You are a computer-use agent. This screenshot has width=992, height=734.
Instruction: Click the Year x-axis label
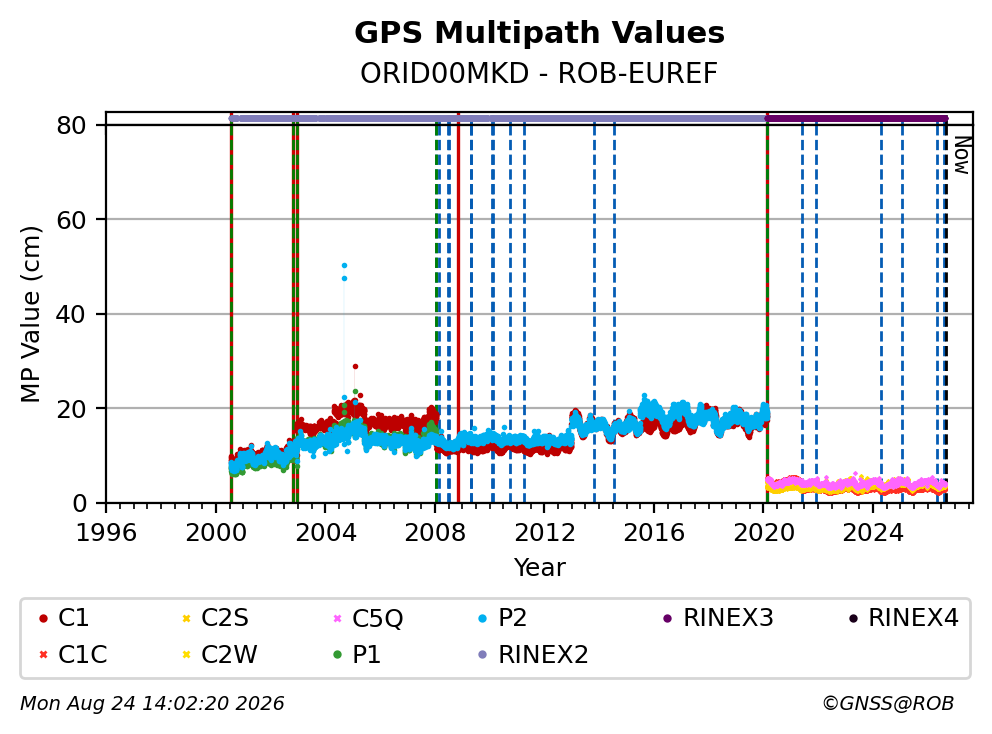539,568
